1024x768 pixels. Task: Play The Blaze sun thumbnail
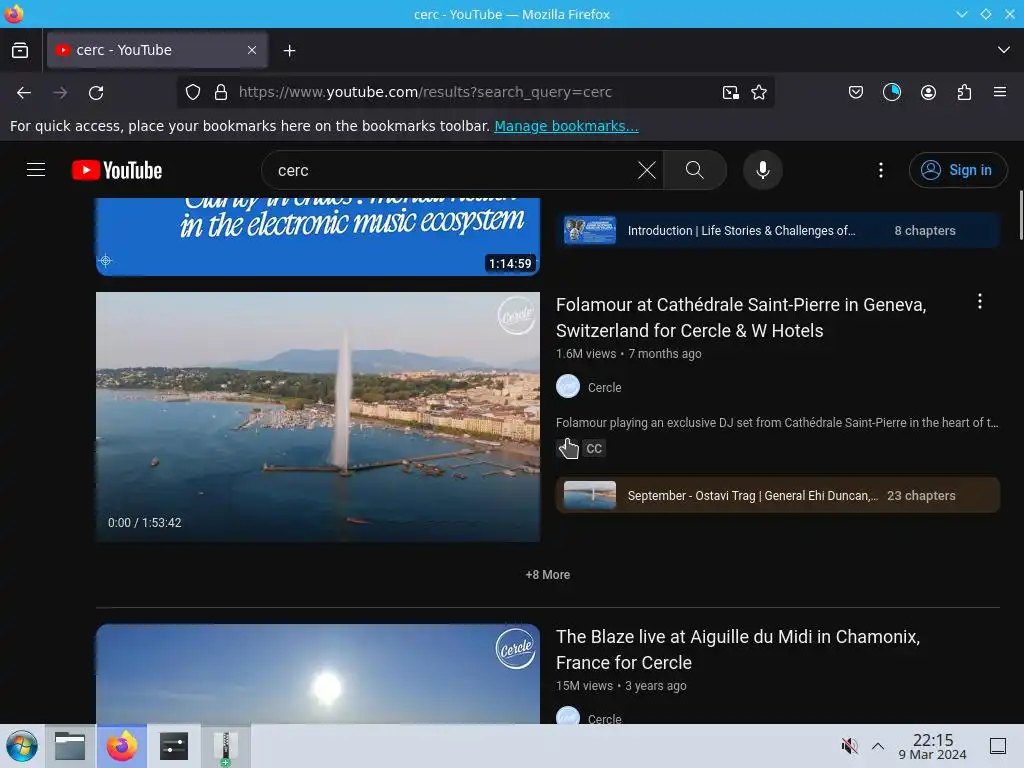coord(318,674)
